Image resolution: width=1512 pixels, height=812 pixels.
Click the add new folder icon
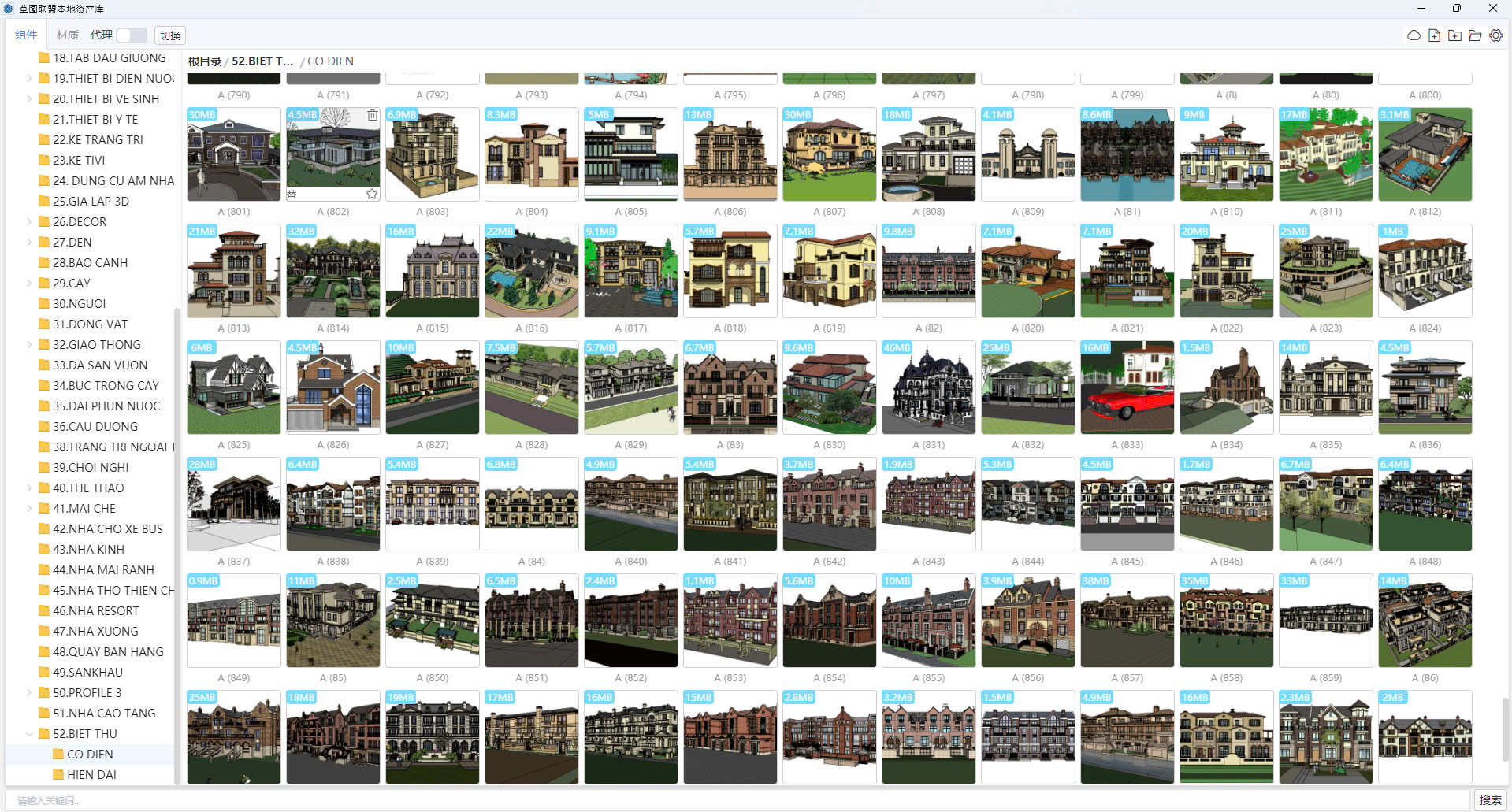click(x=1454, y=35)
